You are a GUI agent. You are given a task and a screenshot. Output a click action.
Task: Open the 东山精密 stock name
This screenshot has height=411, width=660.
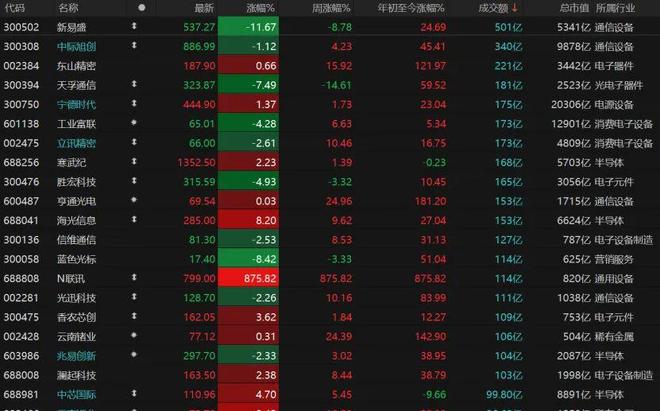click(x=77, y=66)
